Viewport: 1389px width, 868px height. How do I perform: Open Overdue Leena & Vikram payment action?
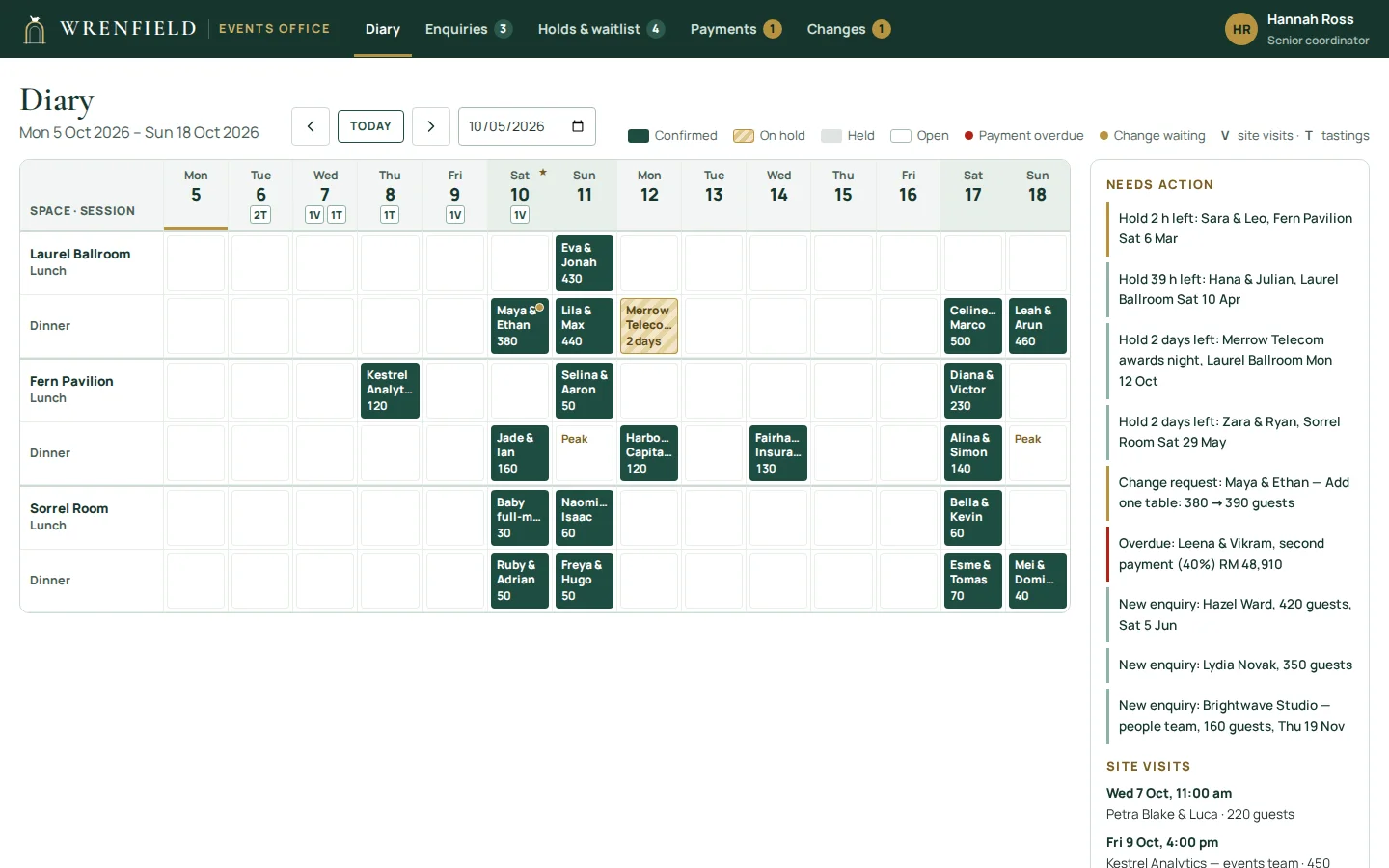click(1231, 554)
